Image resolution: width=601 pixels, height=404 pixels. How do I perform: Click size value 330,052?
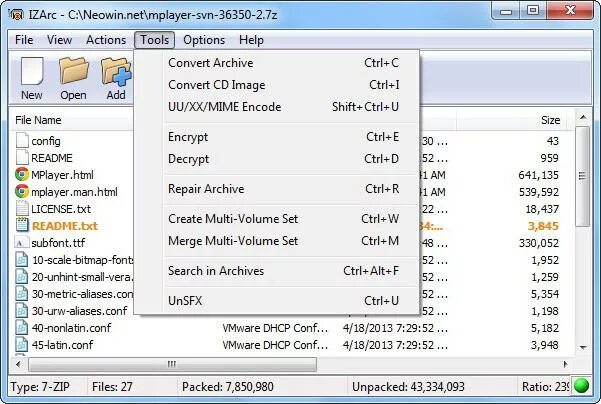(x=539, y=243)
